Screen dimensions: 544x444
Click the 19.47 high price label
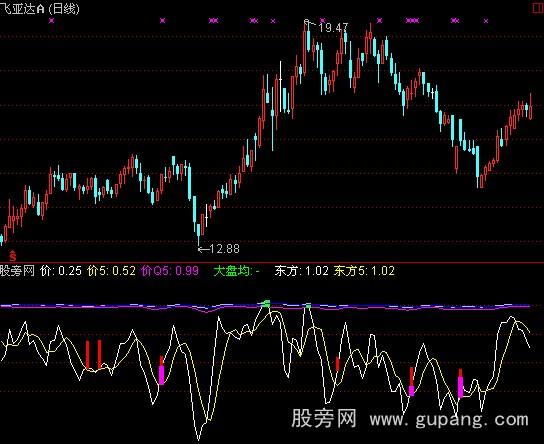[333, 28]
